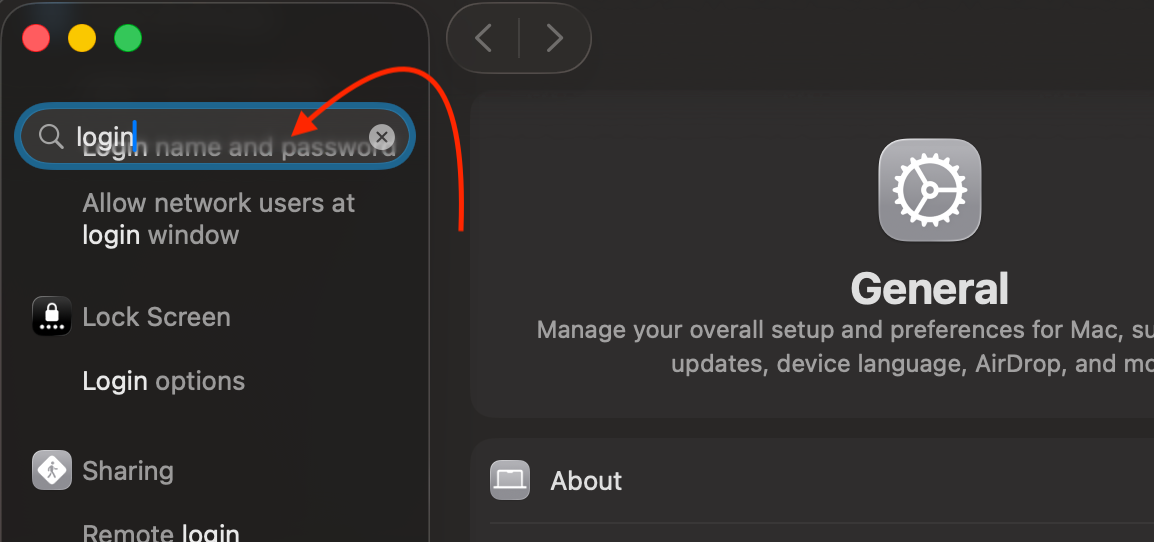Clear the search field with the x button
Viewport: 1154px width, 542px height.
[381, 137]
